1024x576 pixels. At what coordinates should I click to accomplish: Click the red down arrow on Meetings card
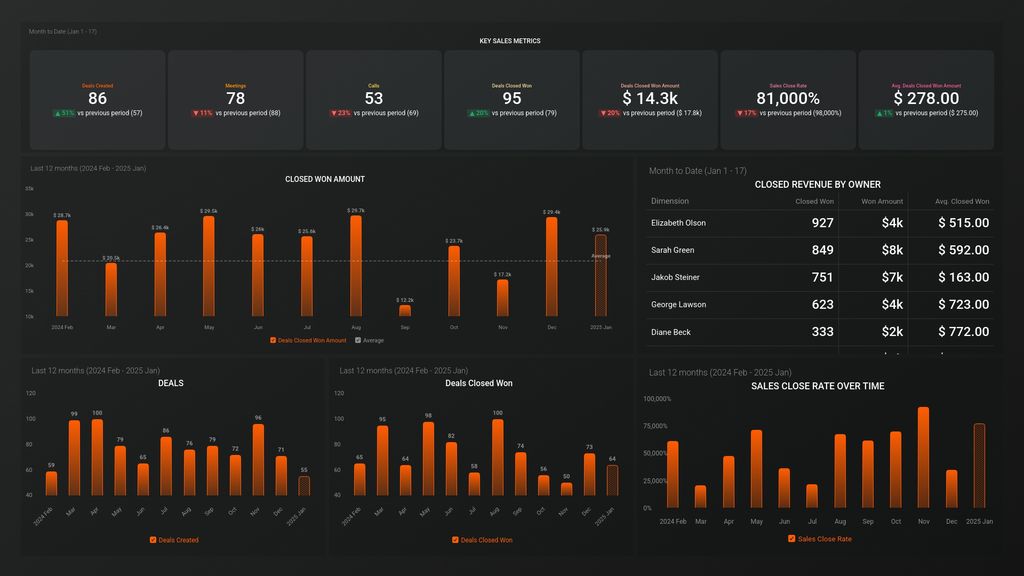pos(195,114)
